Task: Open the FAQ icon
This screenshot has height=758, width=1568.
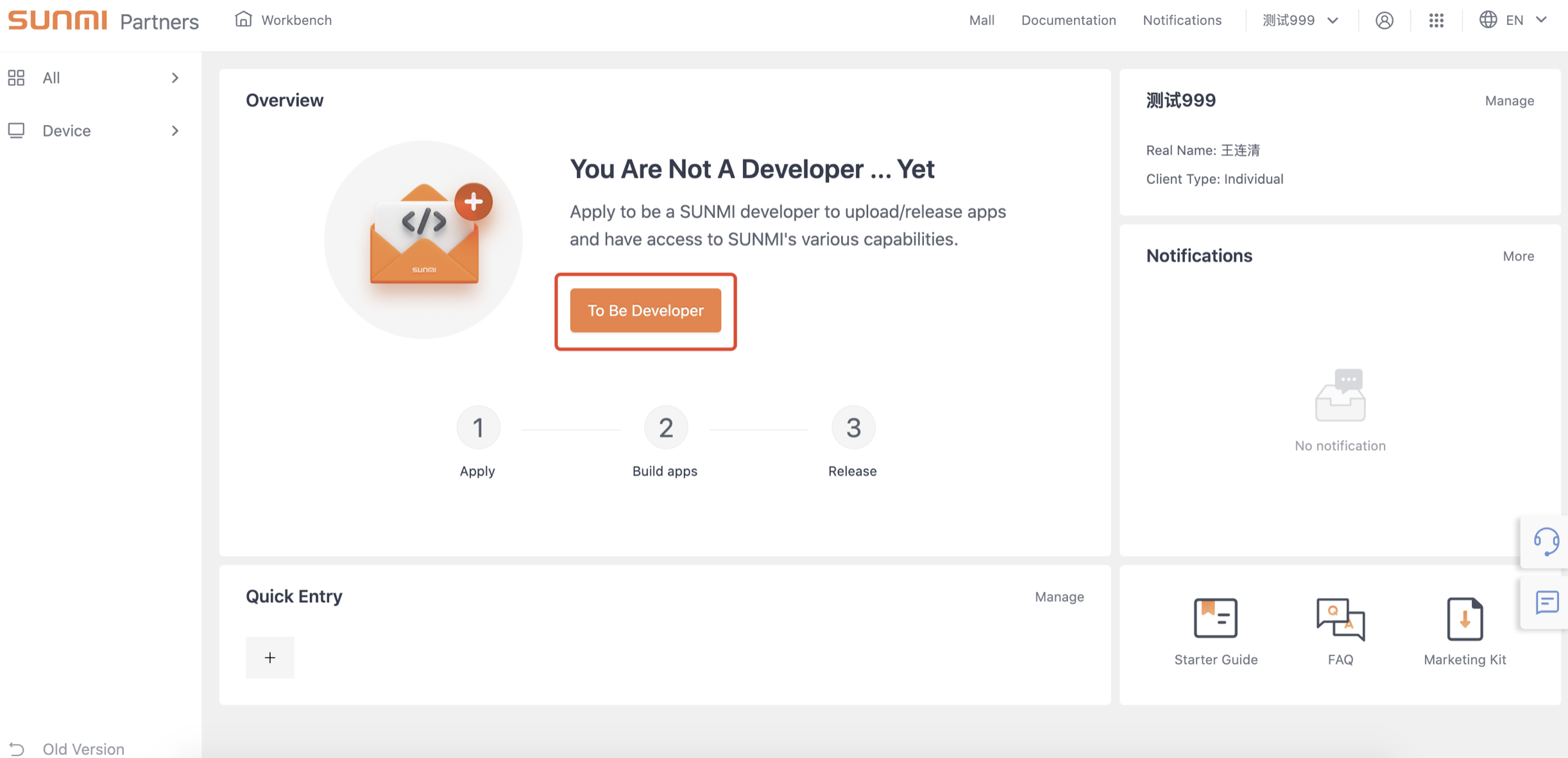Action: pyautogui.click(x=1340, y=618)
